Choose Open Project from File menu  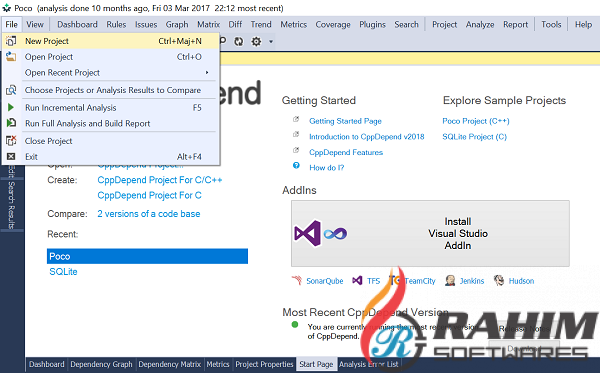pyautogui.click(x=111, y=57)
